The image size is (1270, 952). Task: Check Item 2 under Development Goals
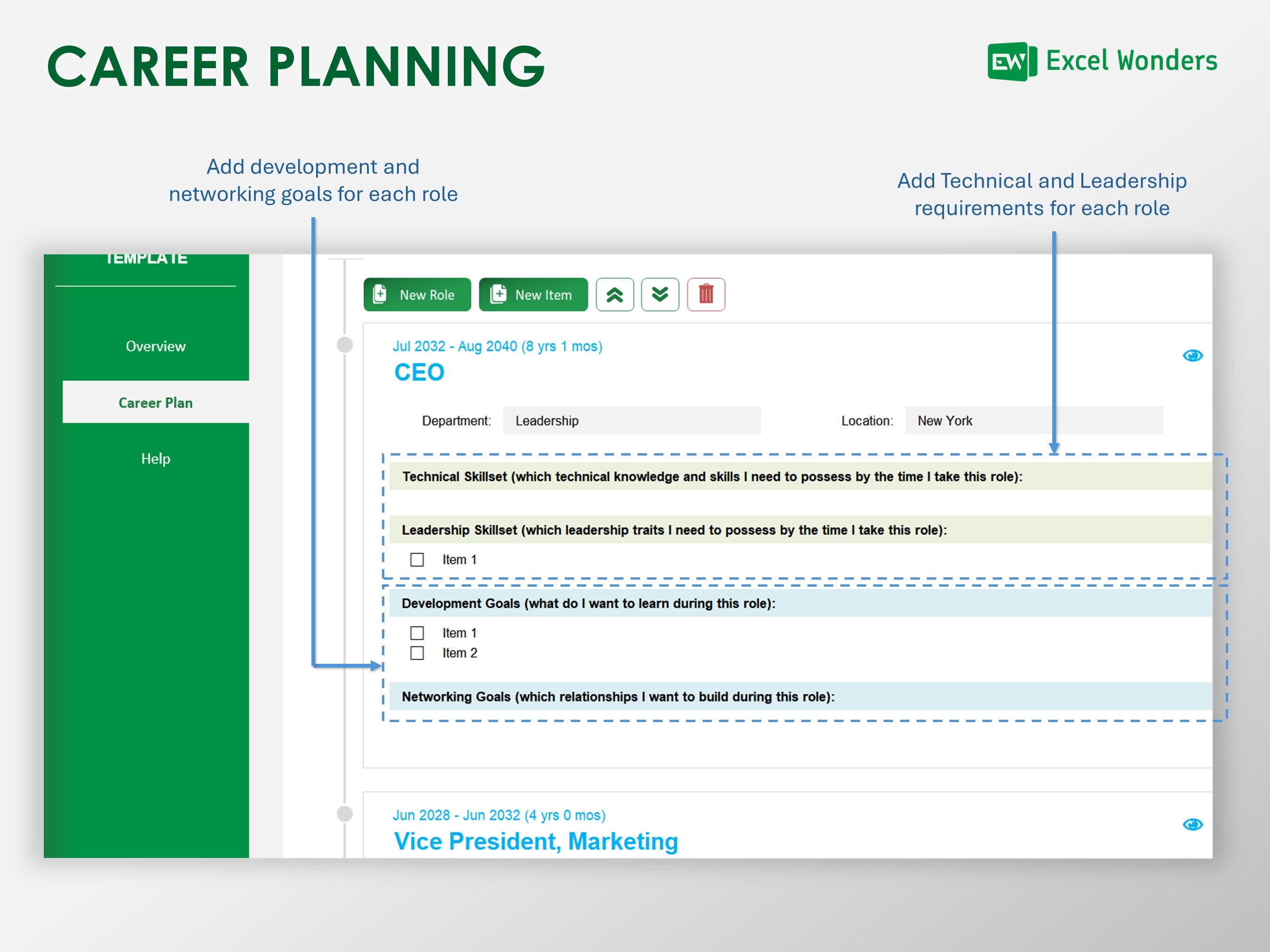(x=417, y=653)
